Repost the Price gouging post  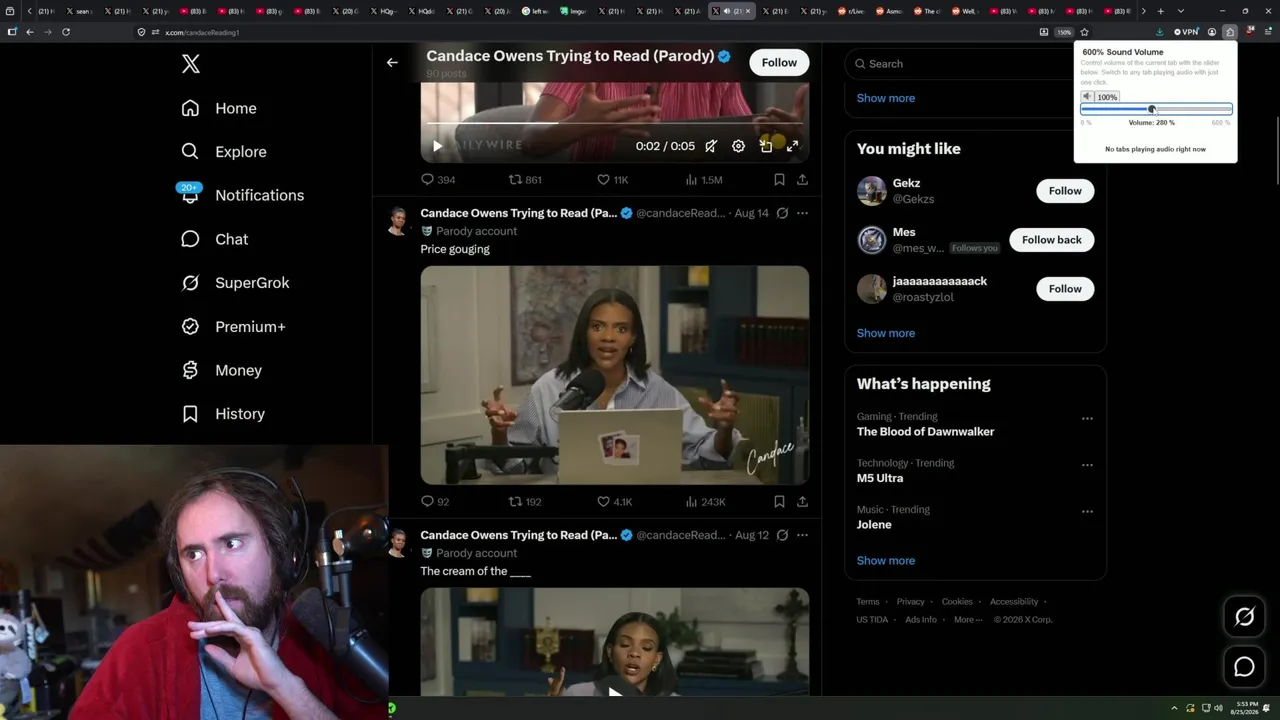pos(525,502)
